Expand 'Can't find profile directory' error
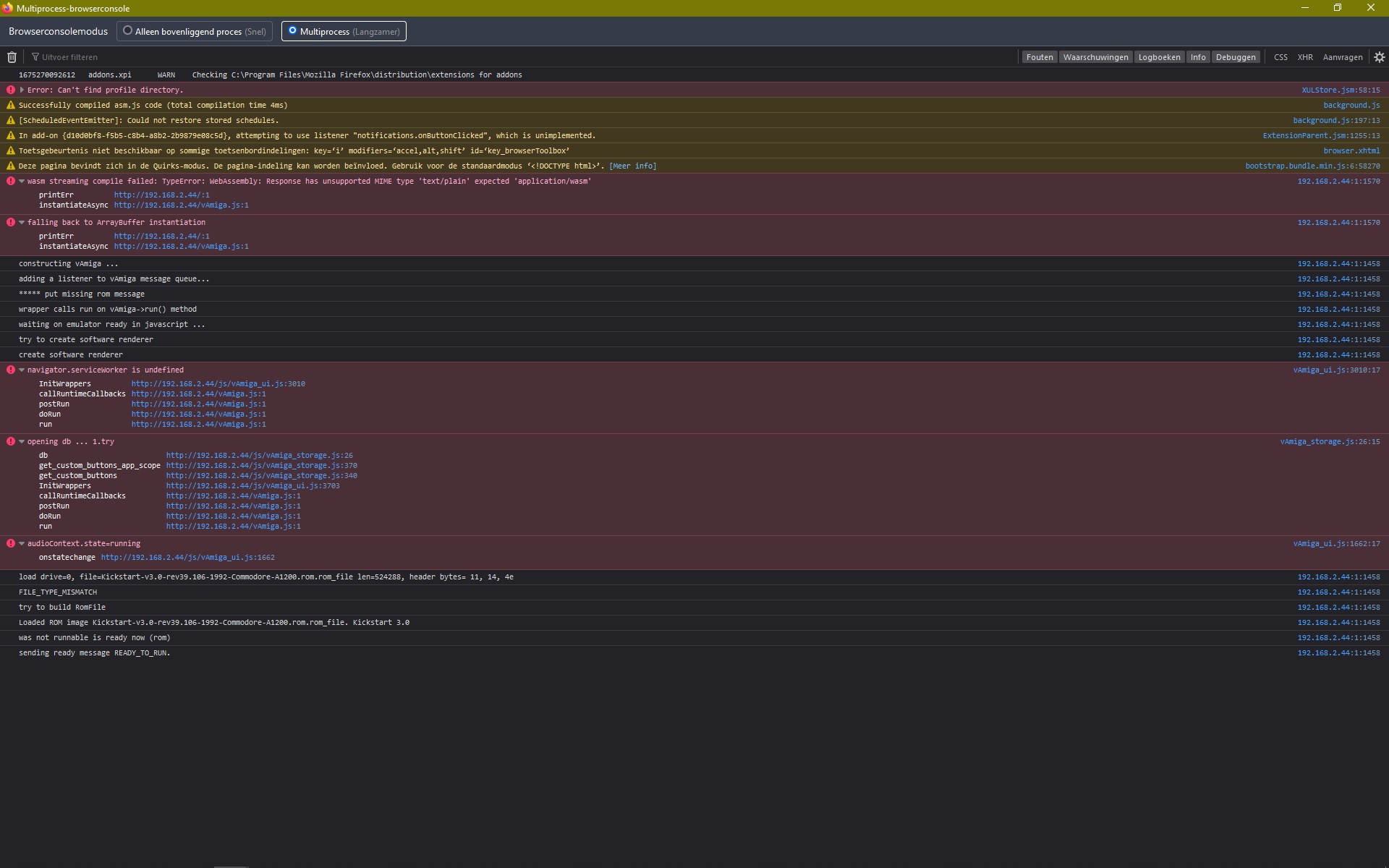 22,90
